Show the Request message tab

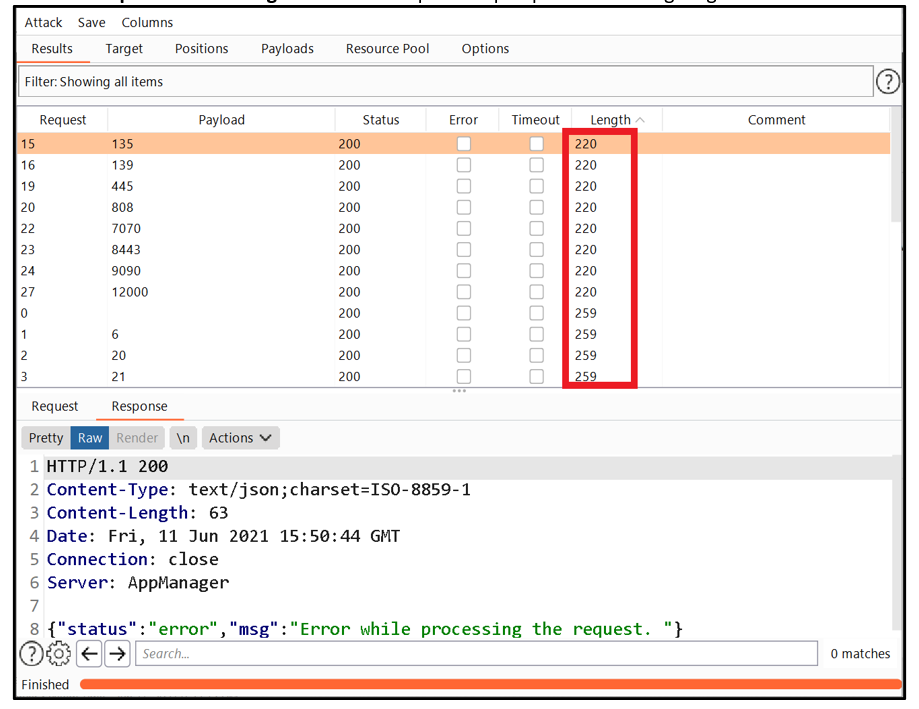(55, 406)
